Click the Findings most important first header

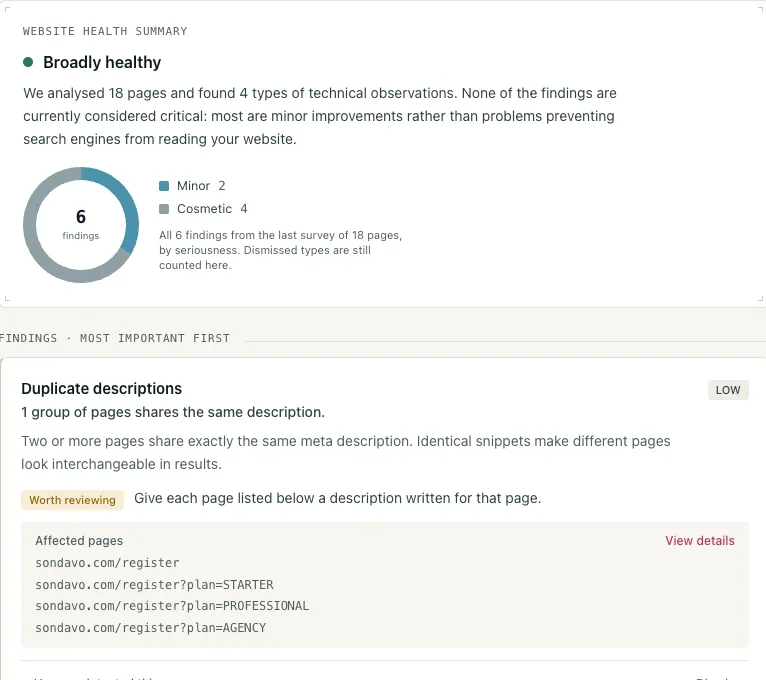[x=115, y=338]
